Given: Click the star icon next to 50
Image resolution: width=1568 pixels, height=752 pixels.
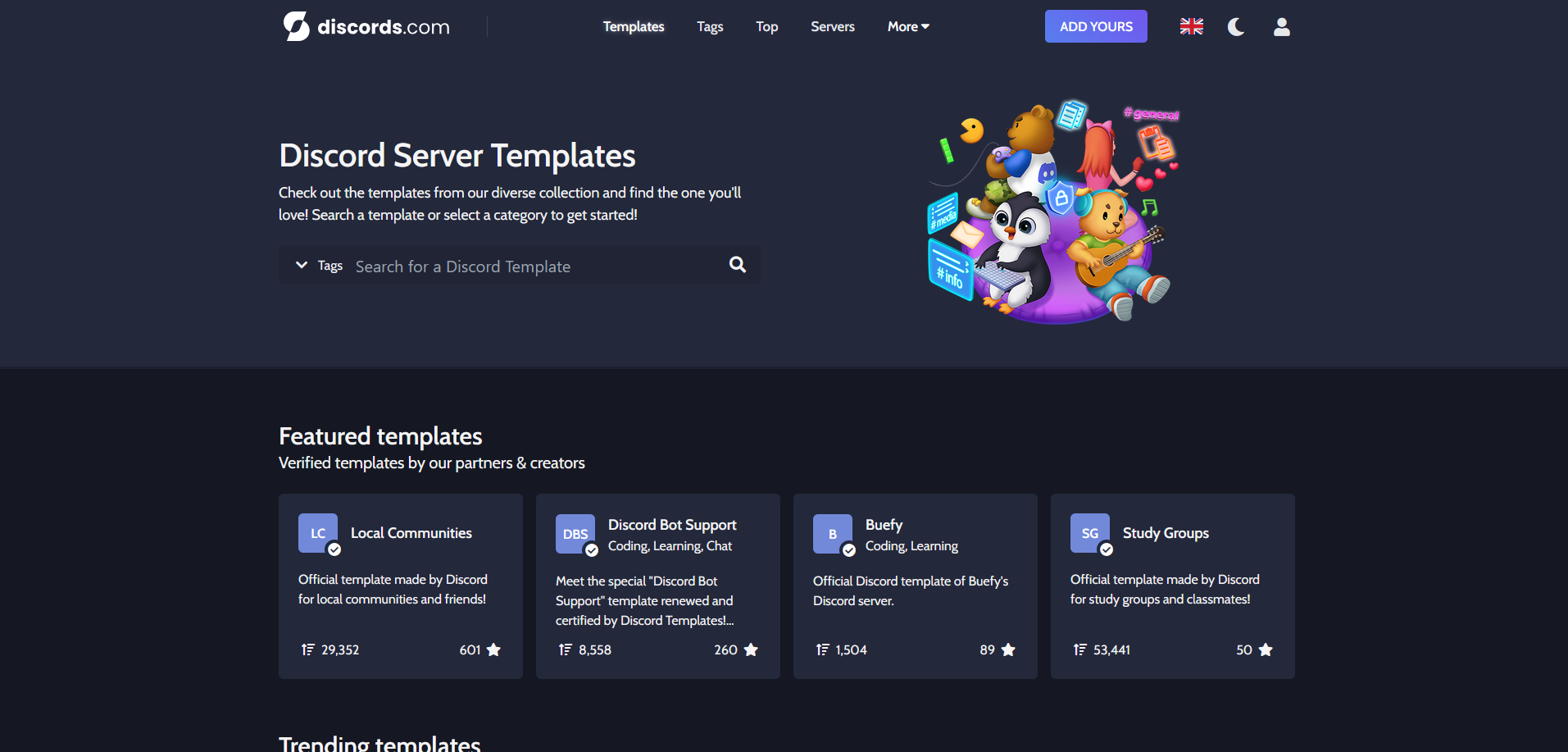Looking at the screenshot, I should [x=1266, y=649].
